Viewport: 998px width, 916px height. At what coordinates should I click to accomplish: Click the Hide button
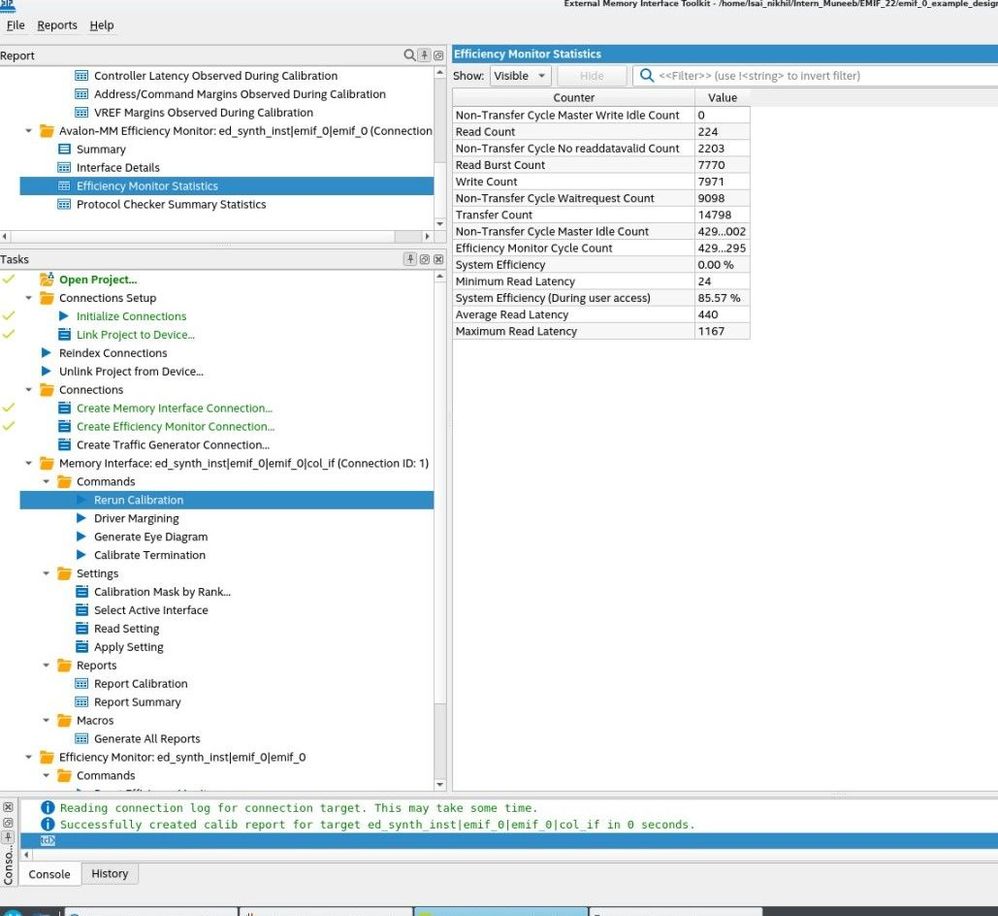coord(592,76)
